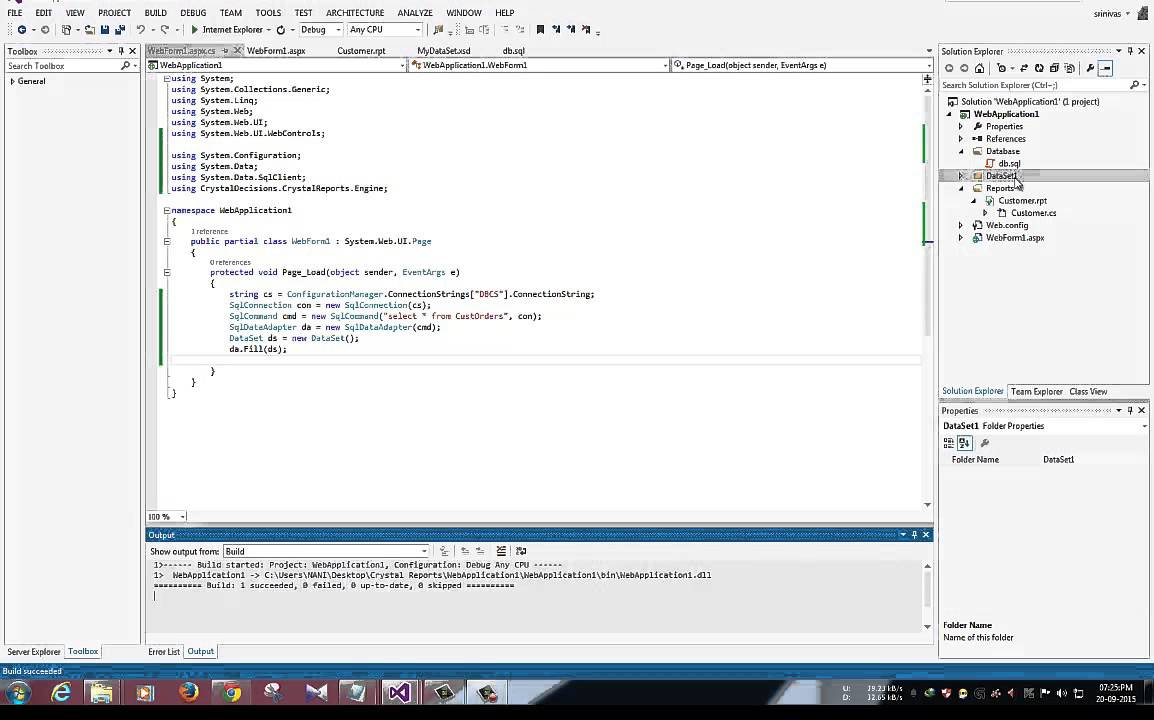Switch to the Customer.rpt document tab
The image size is (1154, 720).
pos(361,51)
